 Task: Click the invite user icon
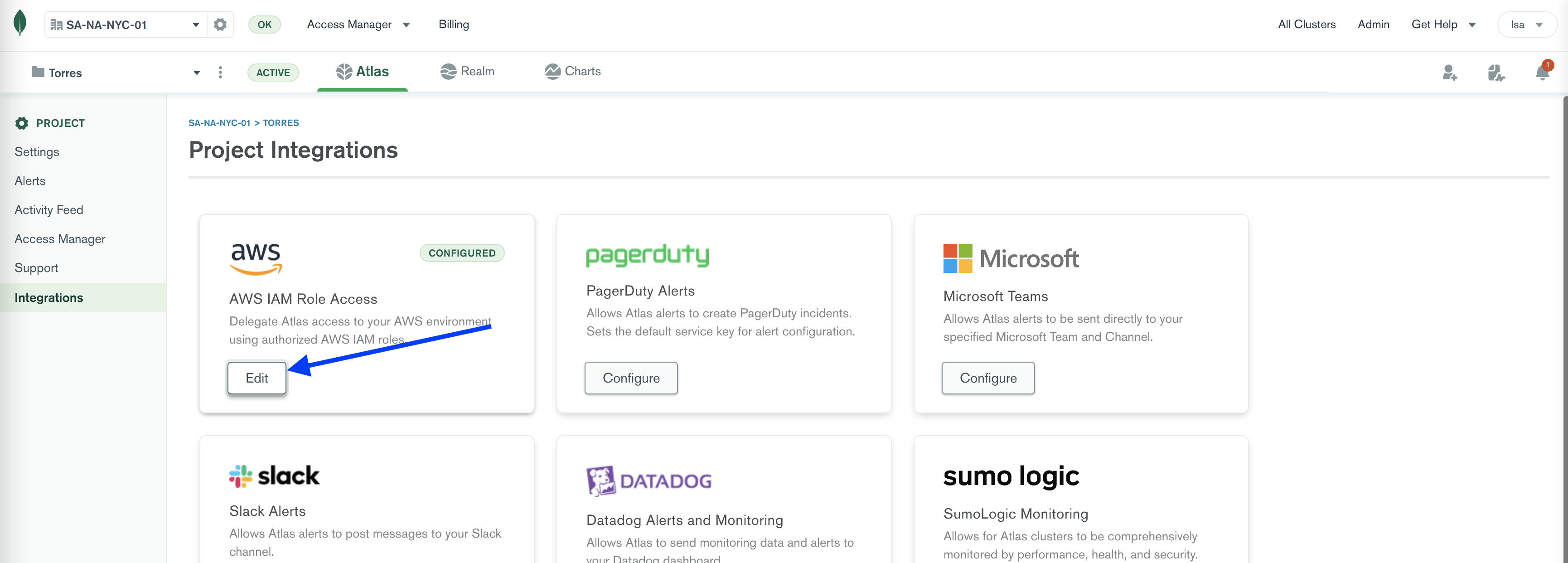(1449, 73)
